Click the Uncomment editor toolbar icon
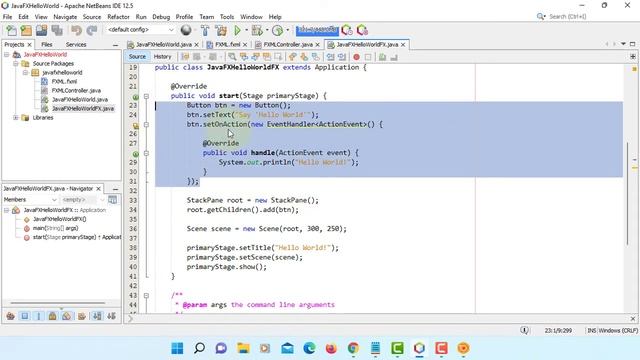The height and width of the screenshot is (360, 640). (x=394, y=57)
